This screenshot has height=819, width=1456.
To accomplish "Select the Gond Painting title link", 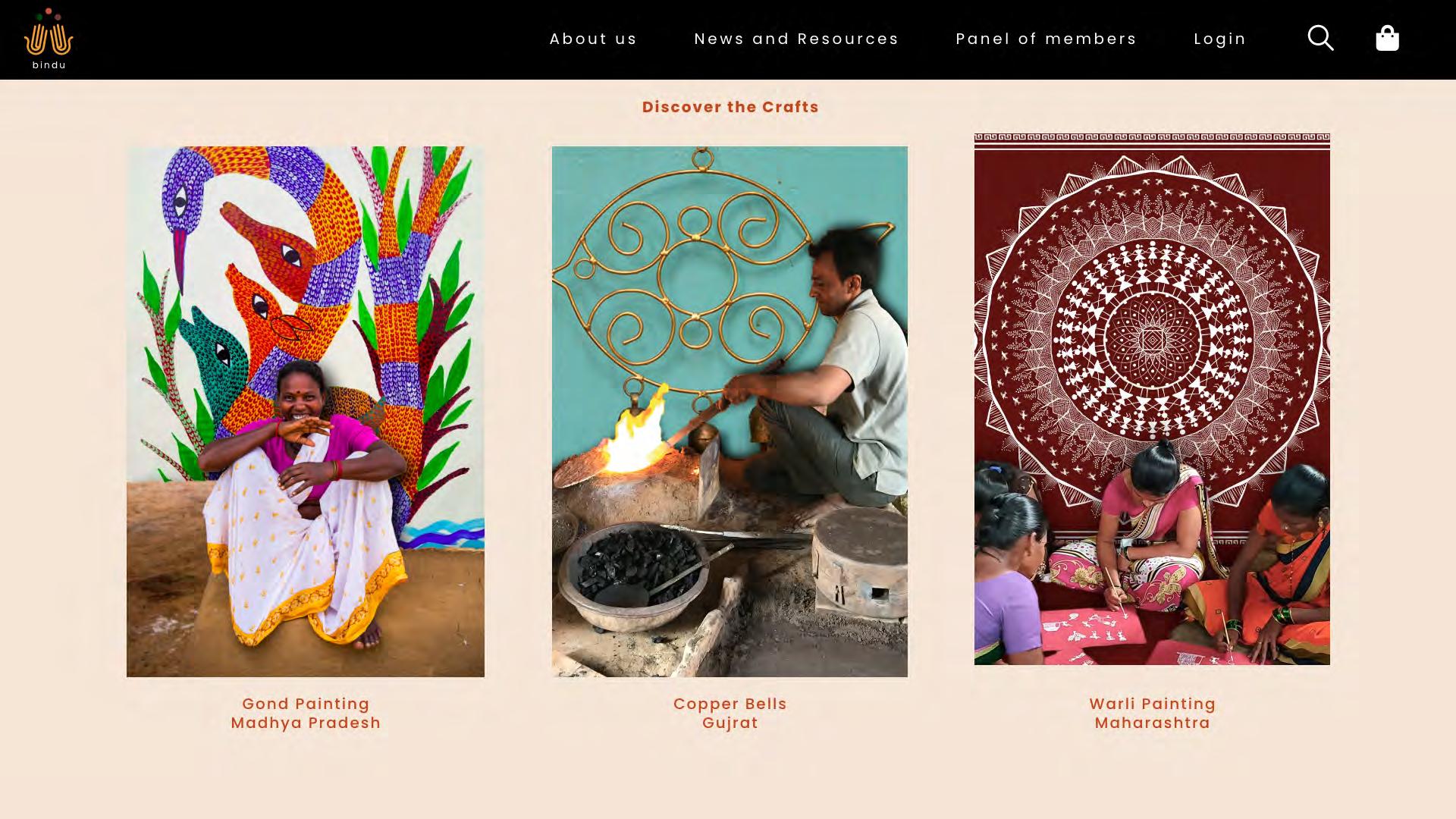I will (x=306, y=704).
